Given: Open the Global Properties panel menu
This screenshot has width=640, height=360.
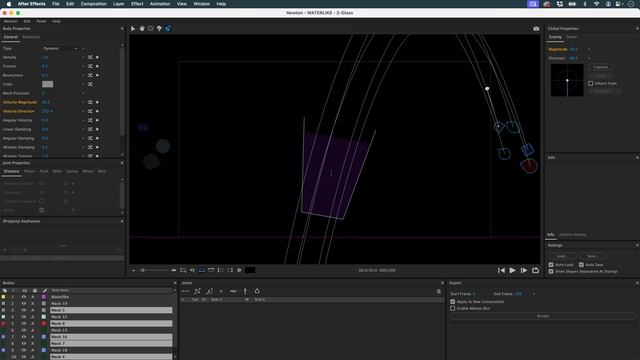Looking at the screenshot, I should coord(637,29).
